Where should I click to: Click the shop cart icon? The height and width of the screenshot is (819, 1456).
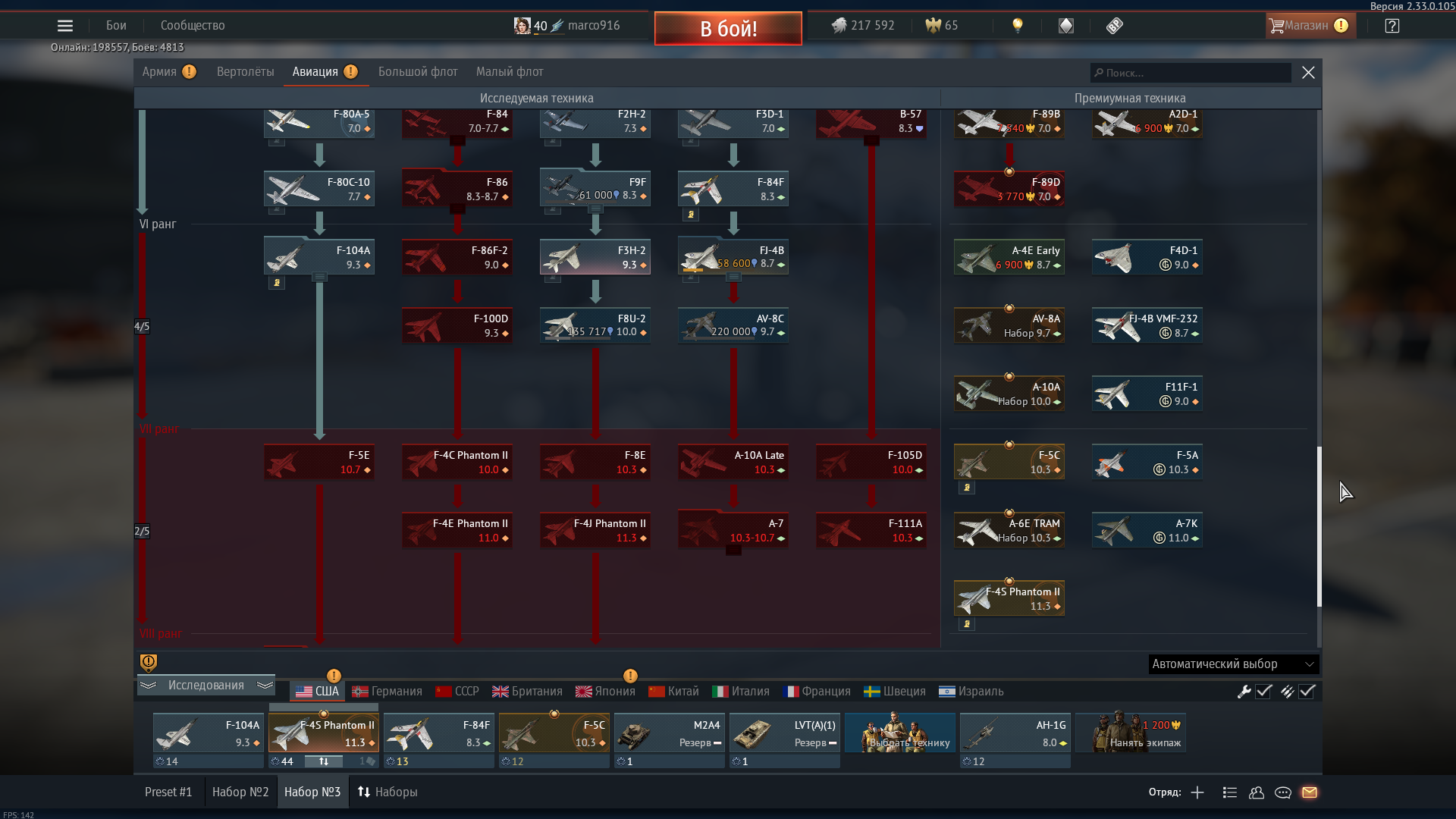pos(1277,26)
